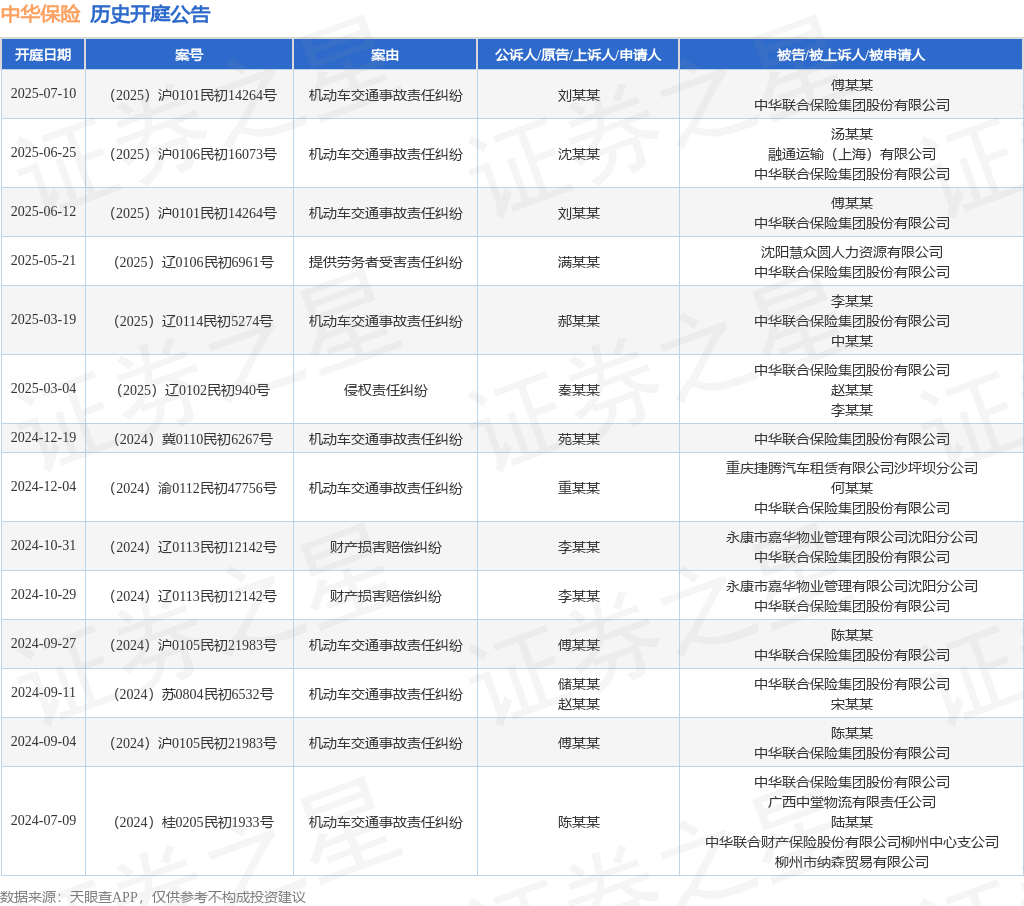
Task: Click defendant 汤某某
Action: tap(852, 134)
